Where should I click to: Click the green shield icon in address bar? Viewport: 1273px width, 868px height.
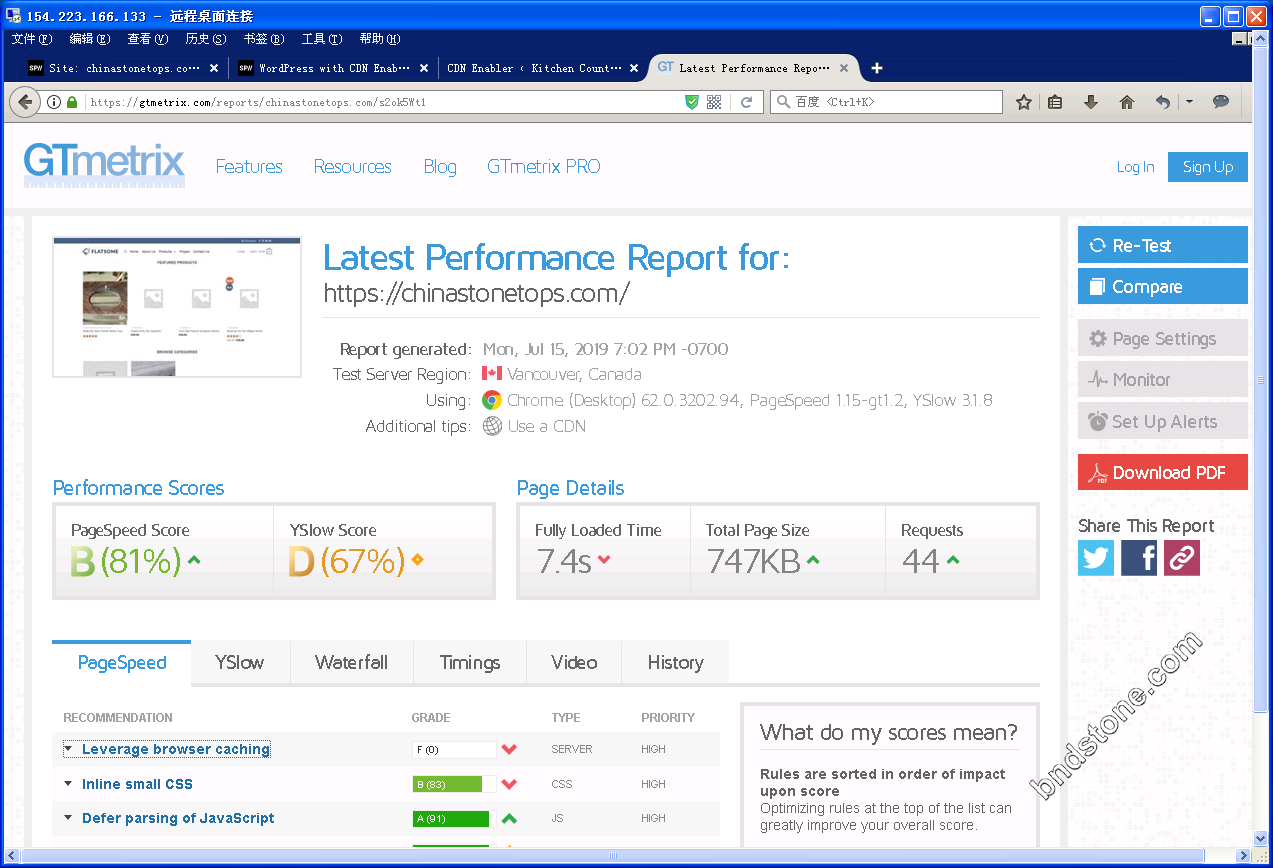692,102
